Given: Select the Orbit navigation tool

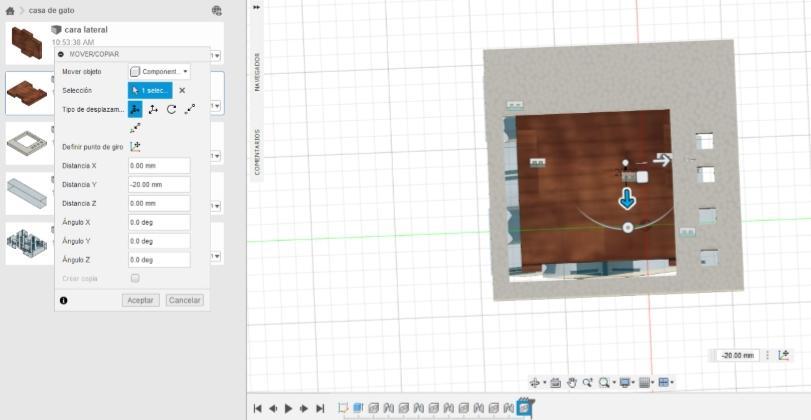Looking at the screenshot, I should coord(535,383).
